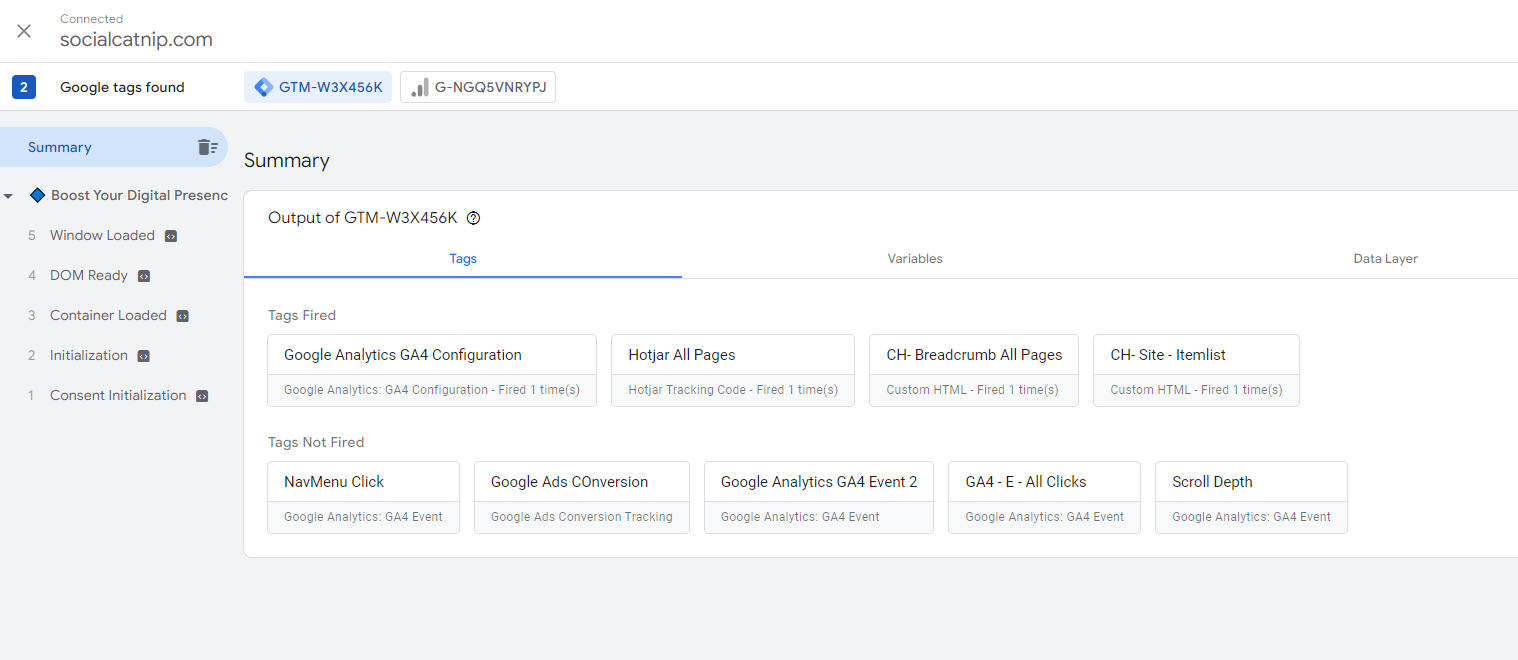1518x660 pixels.
Task: Open the Google Analytics GA4 Configuration tag card
Action: point(432,370)
